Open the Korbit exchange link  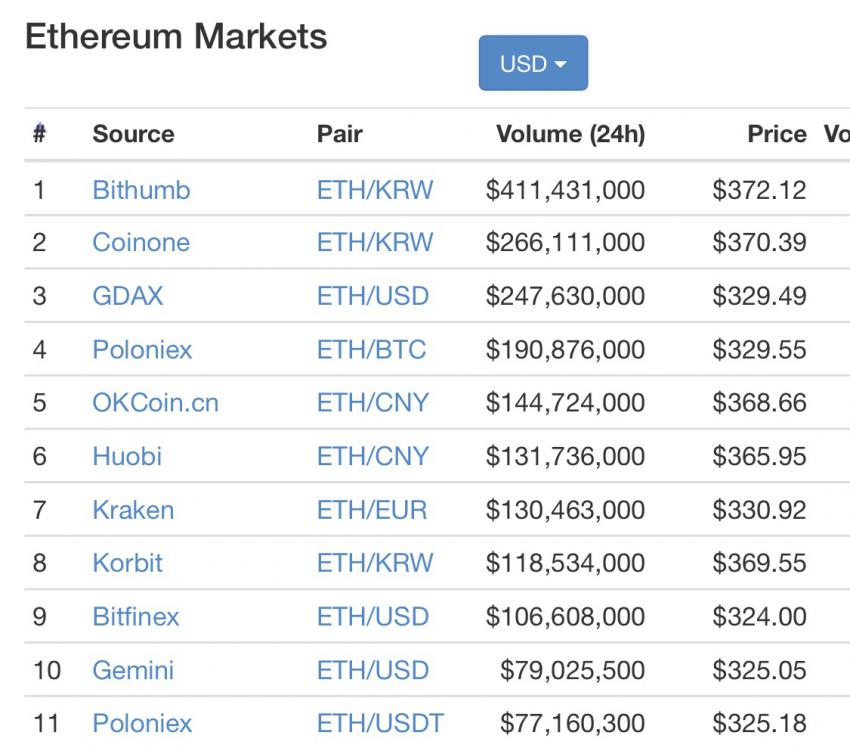127,563
